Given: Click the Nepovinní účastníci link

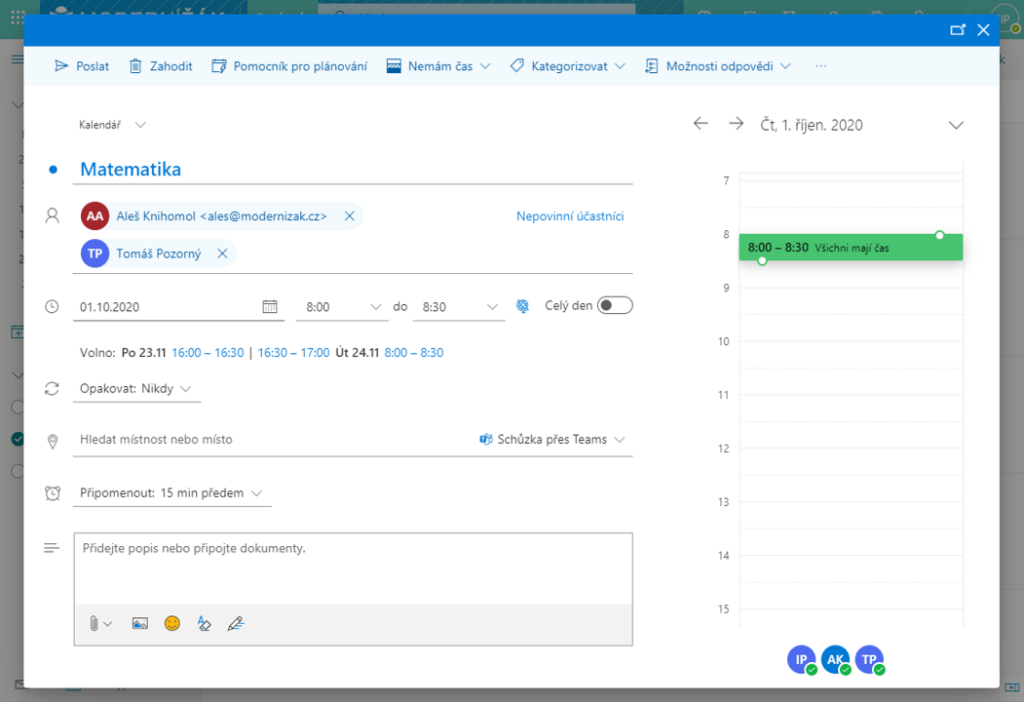Looking at the screenshot, I should tap(570, 216).
